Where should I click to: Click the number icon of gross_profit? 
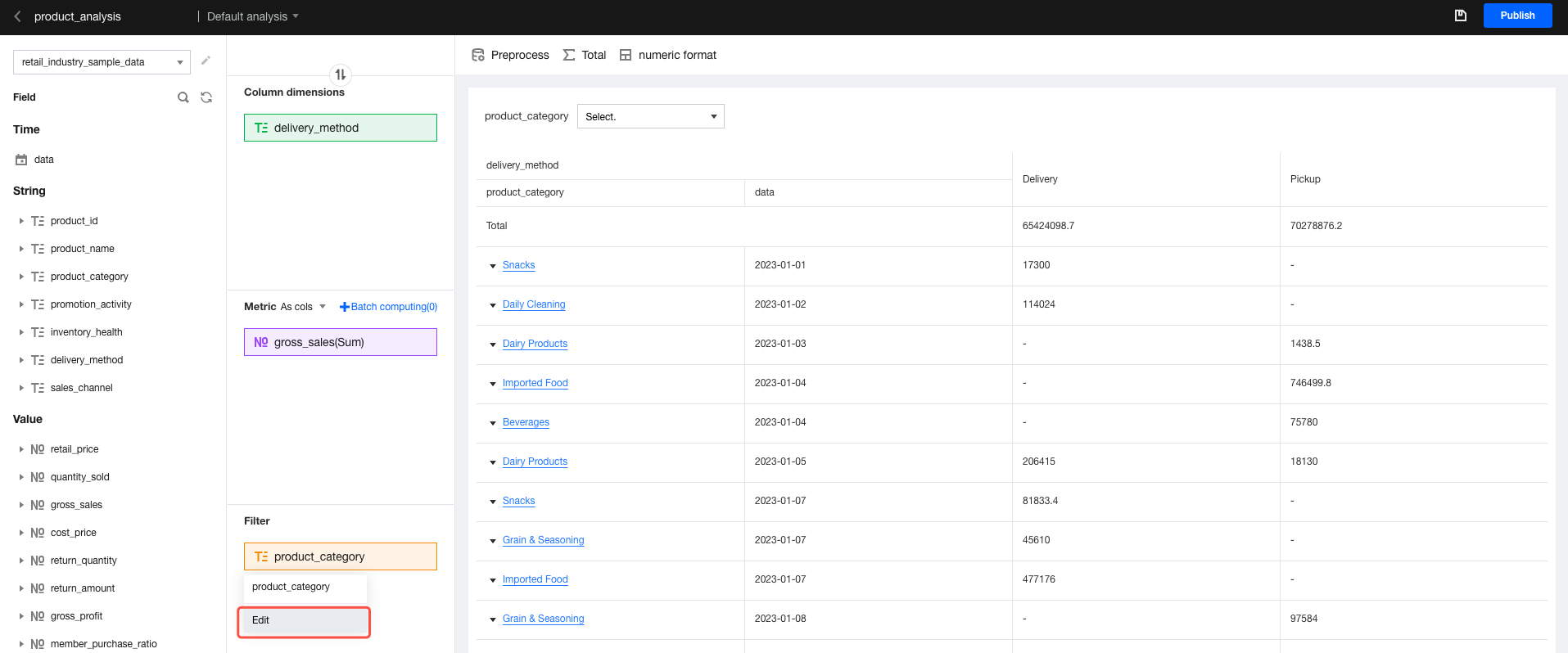(38, 616)
